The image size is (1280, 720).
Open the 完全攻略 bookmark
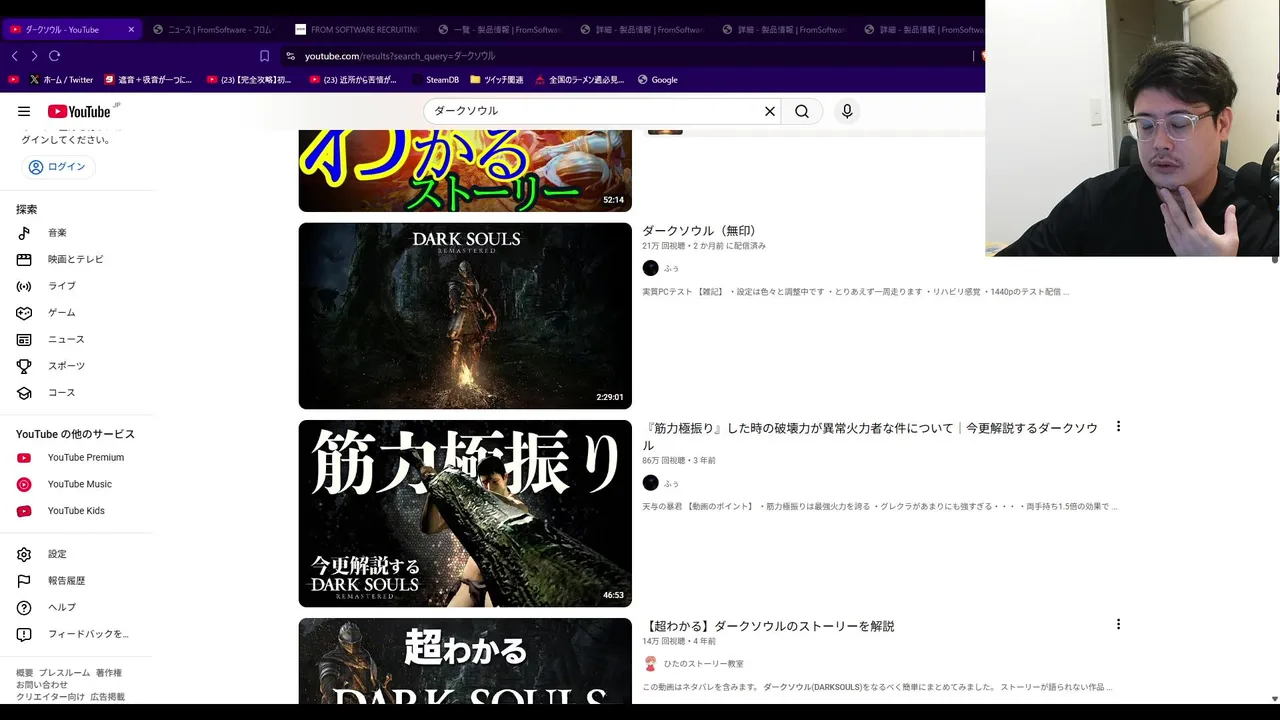249,80
